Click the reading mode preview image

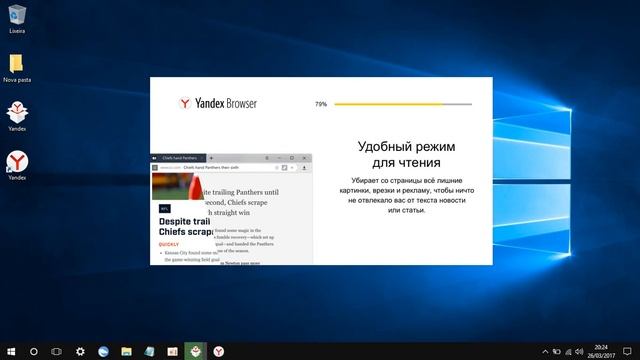click(x=231, y=209)
